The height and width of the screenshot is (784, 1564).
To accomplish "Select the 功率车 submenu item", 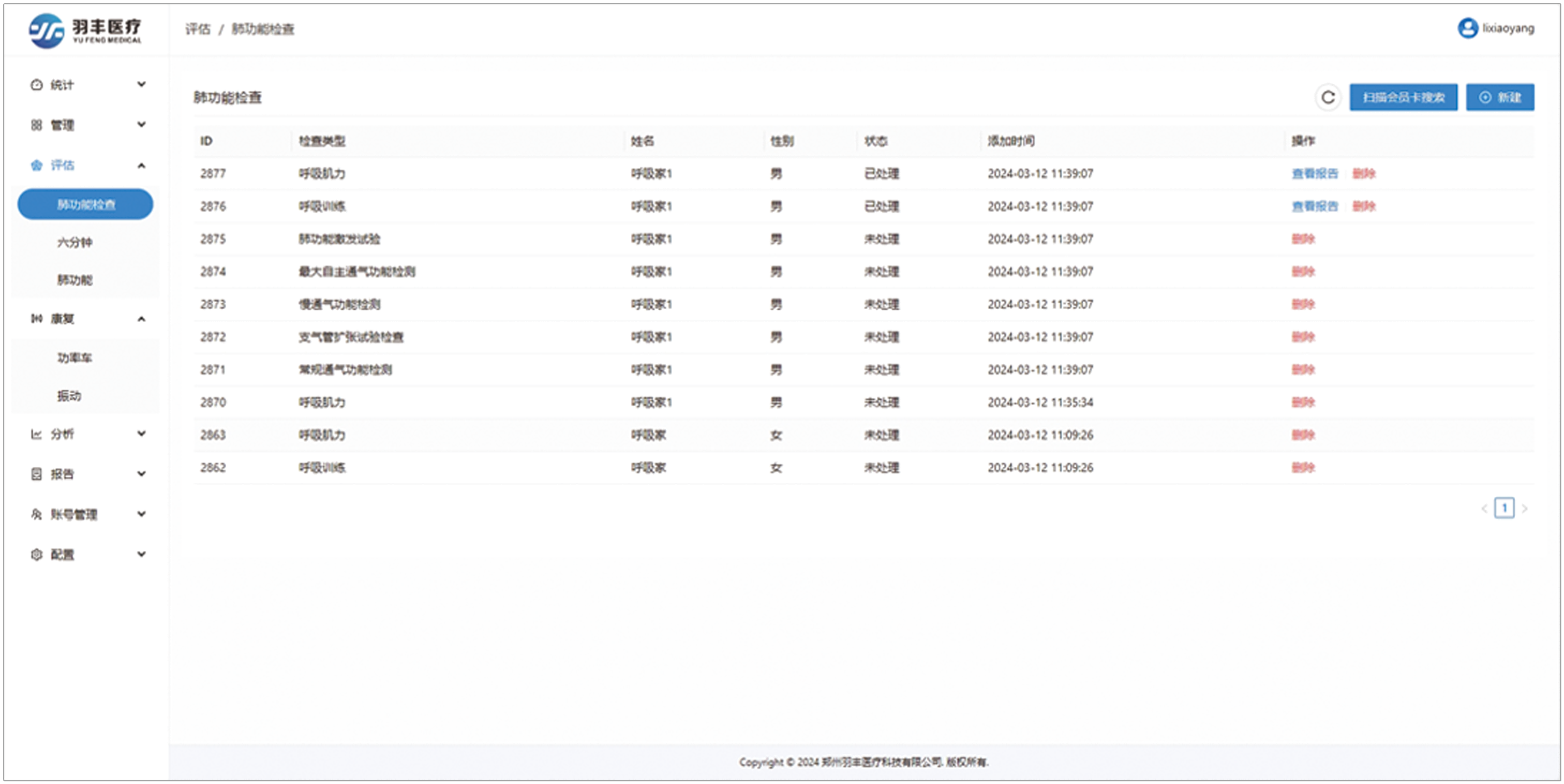I will [75, 357].
